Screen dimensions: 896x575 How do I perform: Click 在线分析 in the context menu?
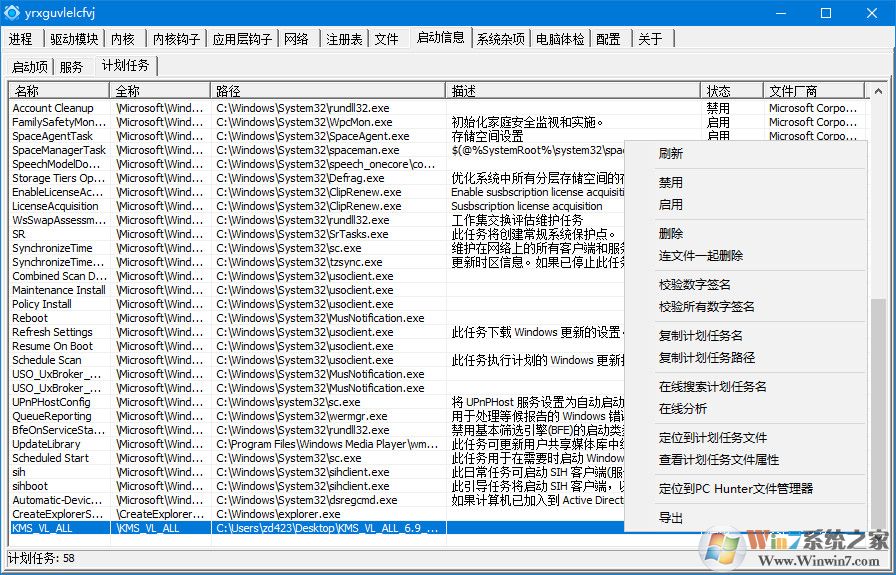[x=683, y=409]
